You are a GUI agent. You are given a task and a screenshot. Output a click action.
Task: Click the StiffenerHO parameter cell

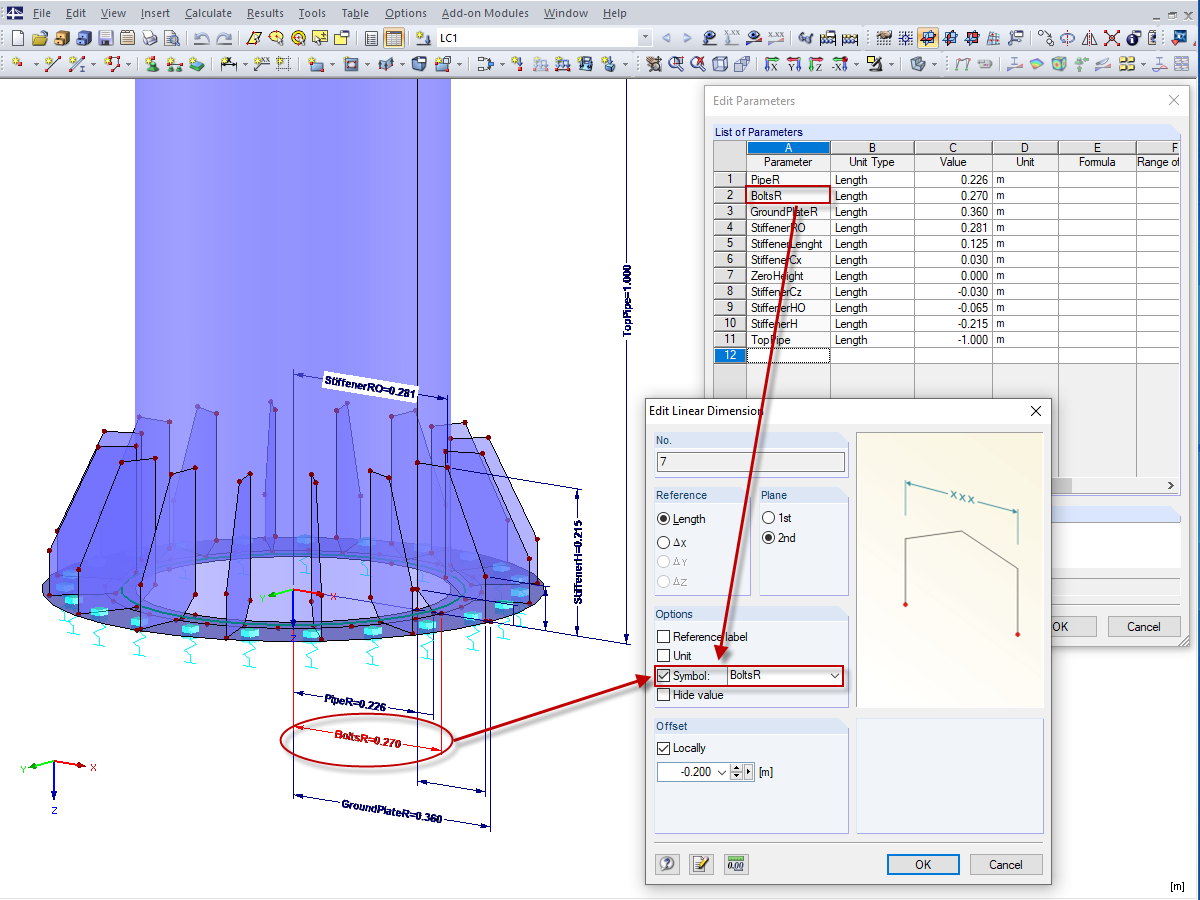tap(788, 308)
